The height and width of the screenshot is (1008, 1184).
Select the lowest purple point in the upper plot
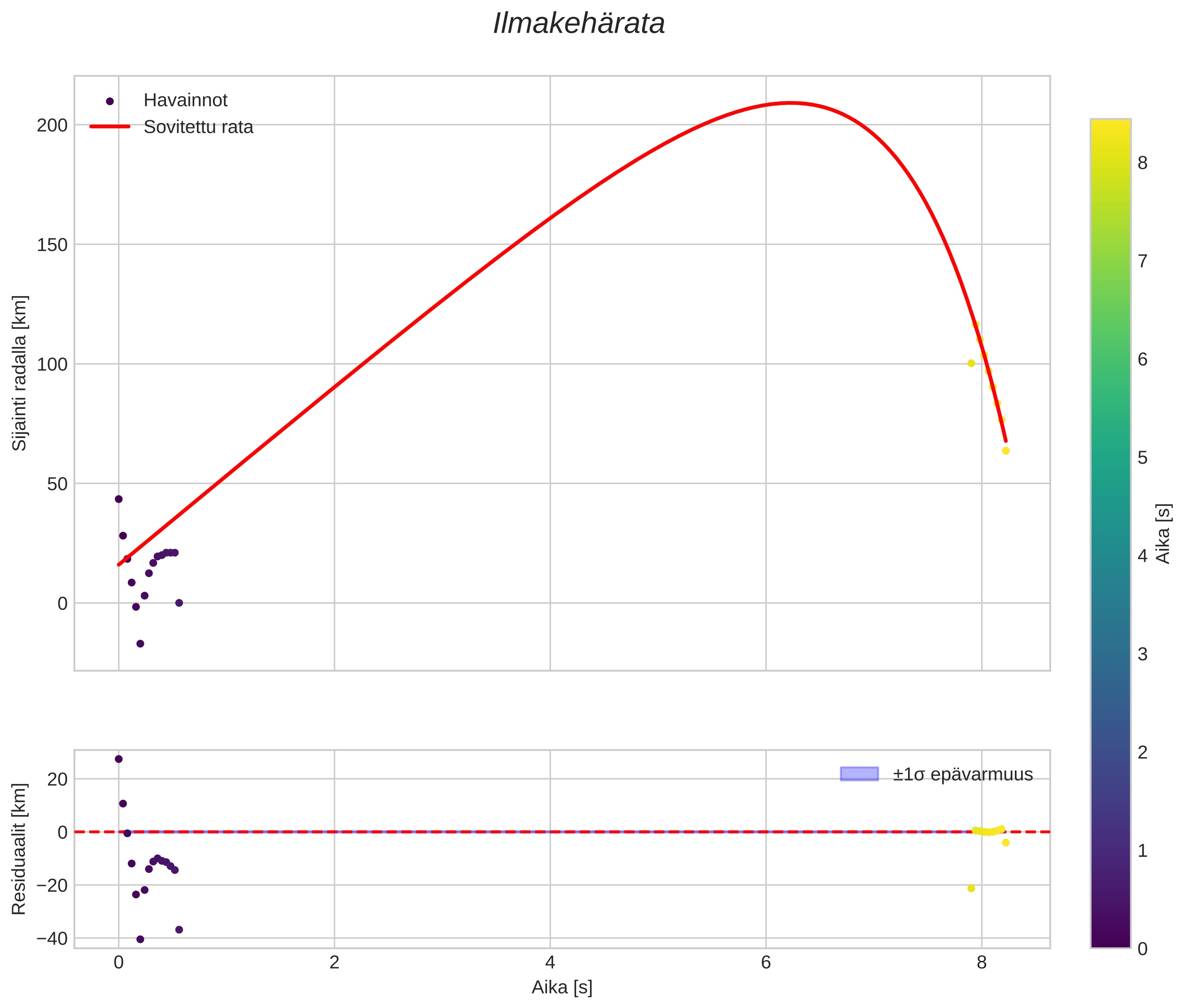tap(140, 644)
